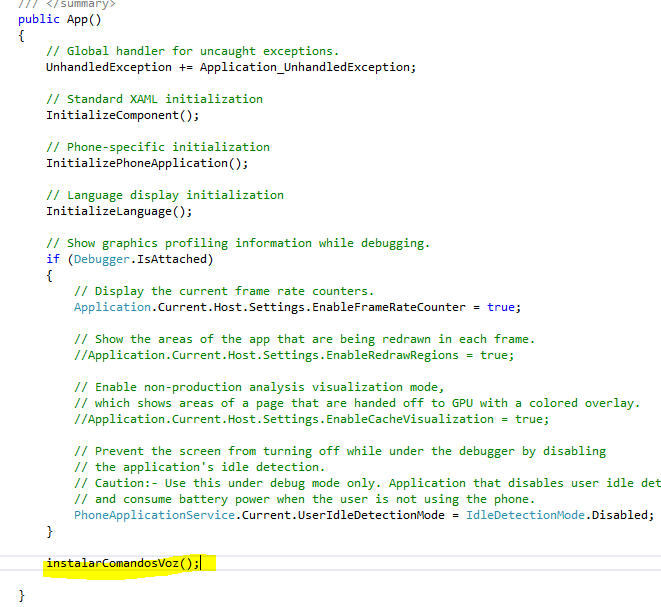Click the 'Enable non-production analysis visualization mode' comment
The image size is (661, 607).
259,388
